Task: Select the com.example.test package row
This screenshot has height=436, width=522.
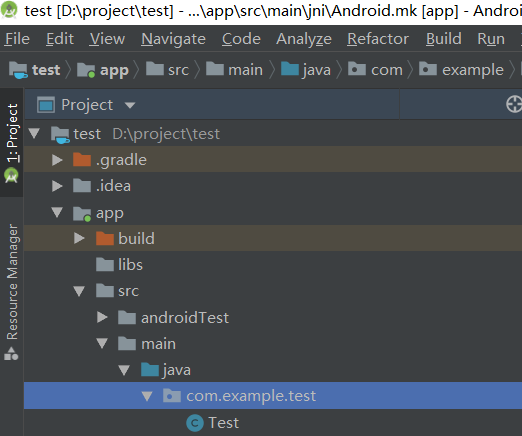Action: [x=273, y=396]
